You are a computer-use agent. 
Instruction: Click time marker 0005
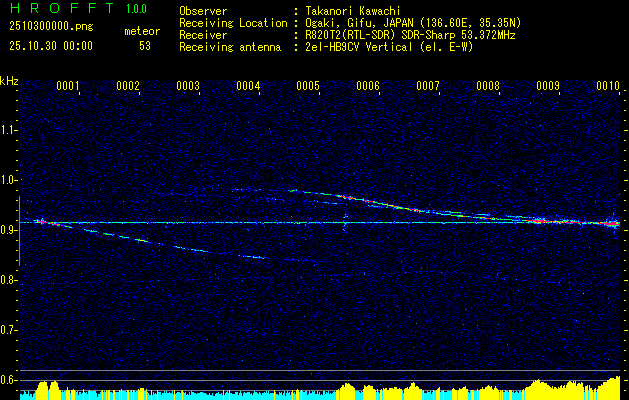(x=308, y=86)
